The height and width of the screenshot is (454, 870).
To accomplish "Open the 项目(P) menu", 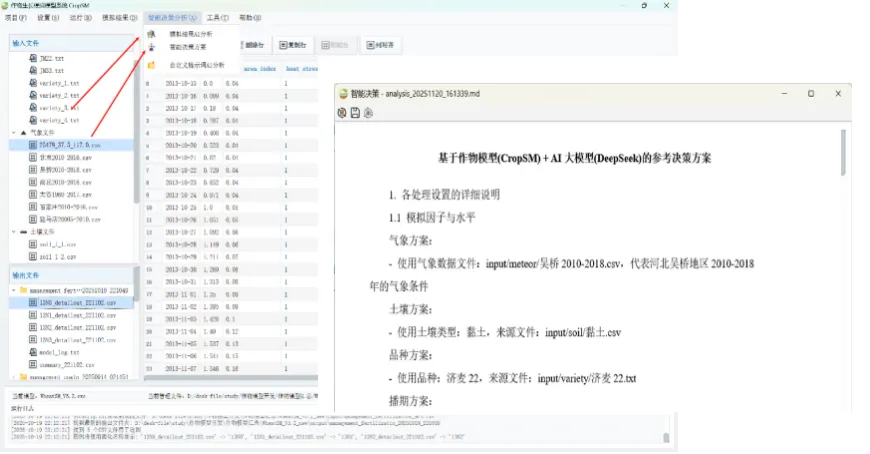I will pos(16,18).
